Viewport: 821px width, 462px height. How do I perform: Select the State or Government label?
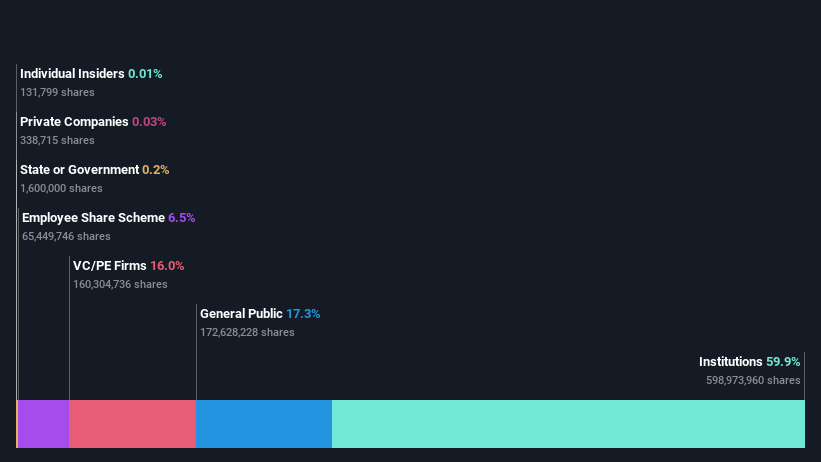click(x=80, y=170)
